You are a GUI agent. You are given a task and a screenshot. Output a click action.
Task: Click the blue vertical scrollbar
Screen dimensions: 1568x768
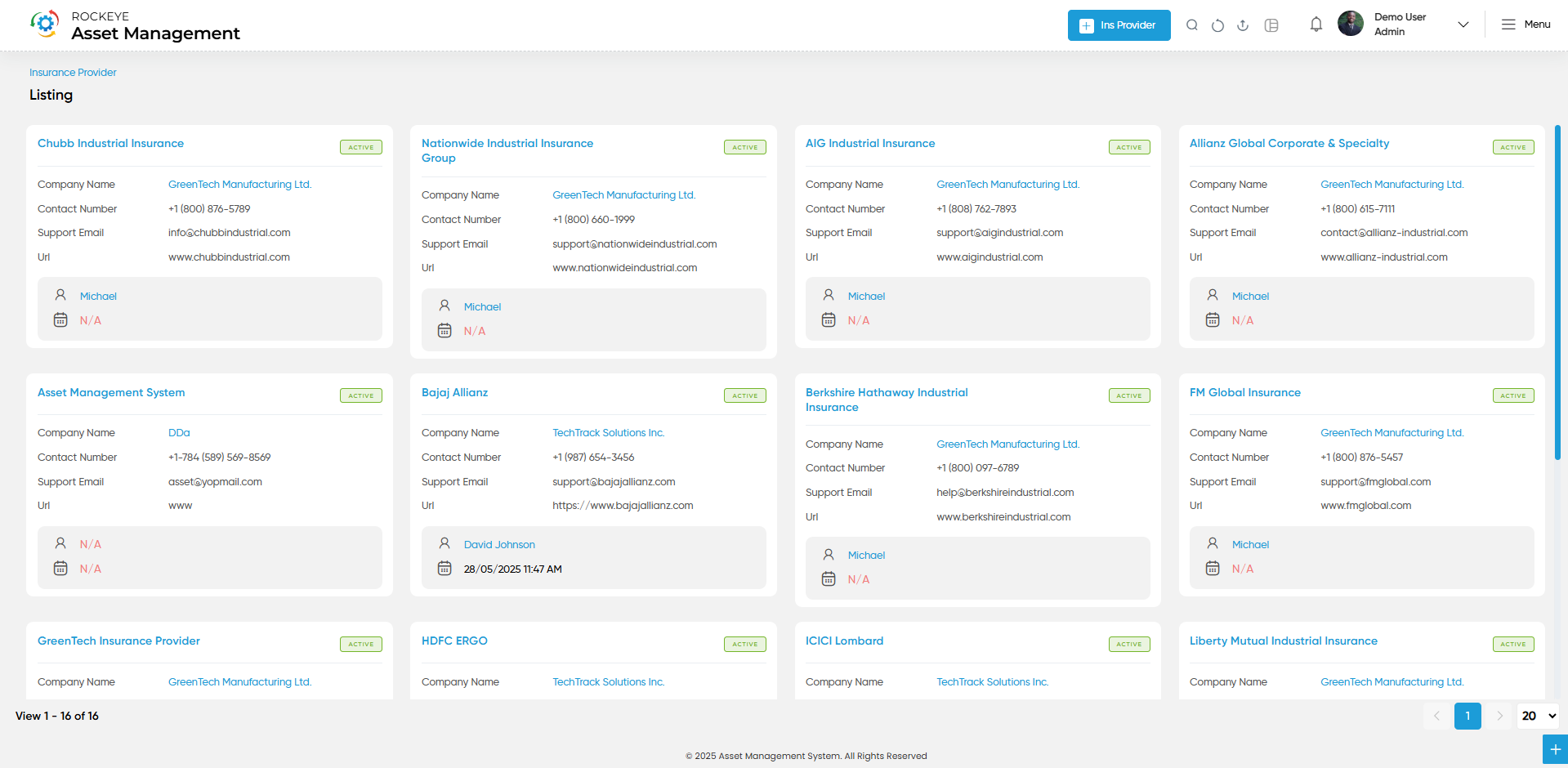tap(1557, 292)
